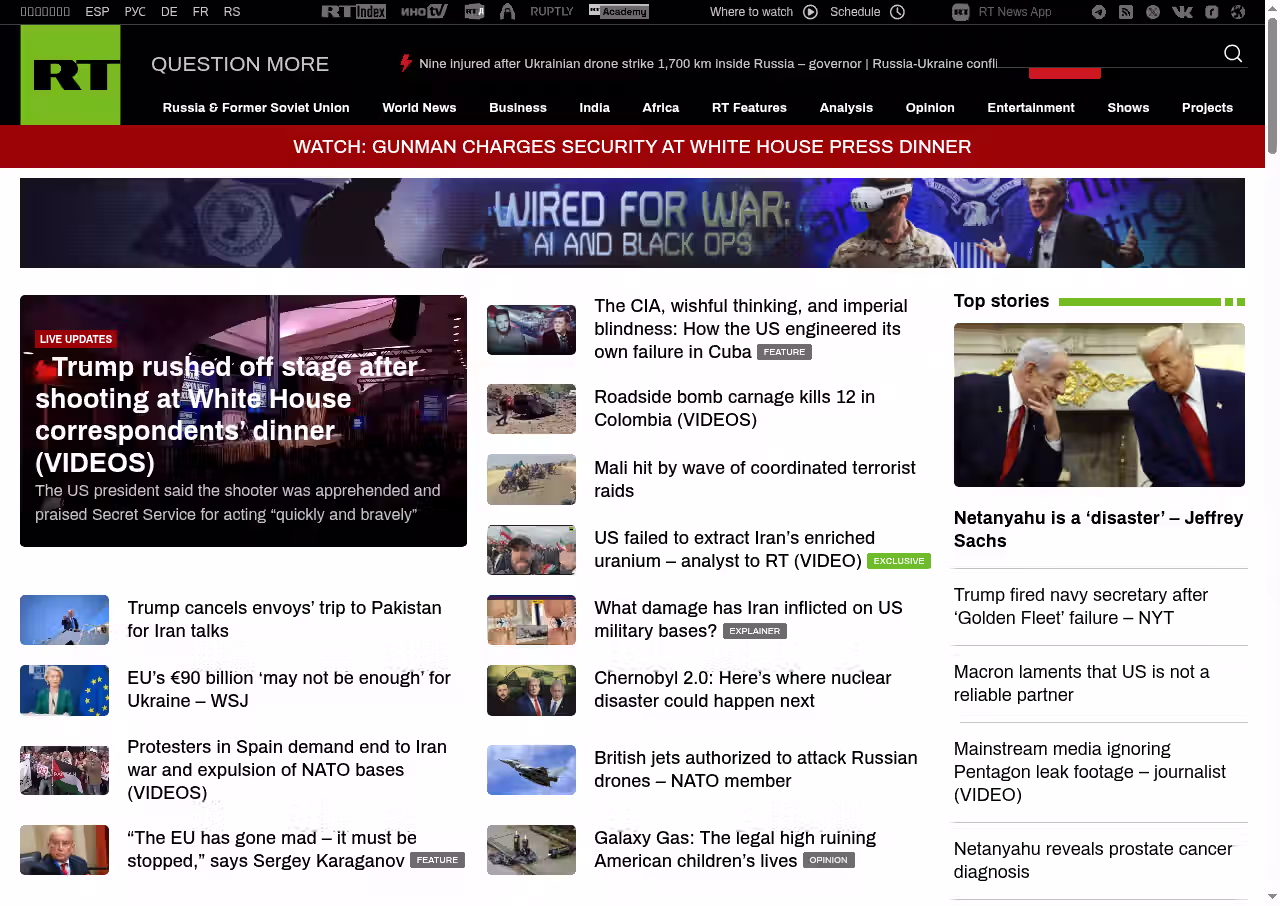Viewport: 1280px width, 906px height.
Task: Open the search magnifier icon
Action: coord(1233,54)
